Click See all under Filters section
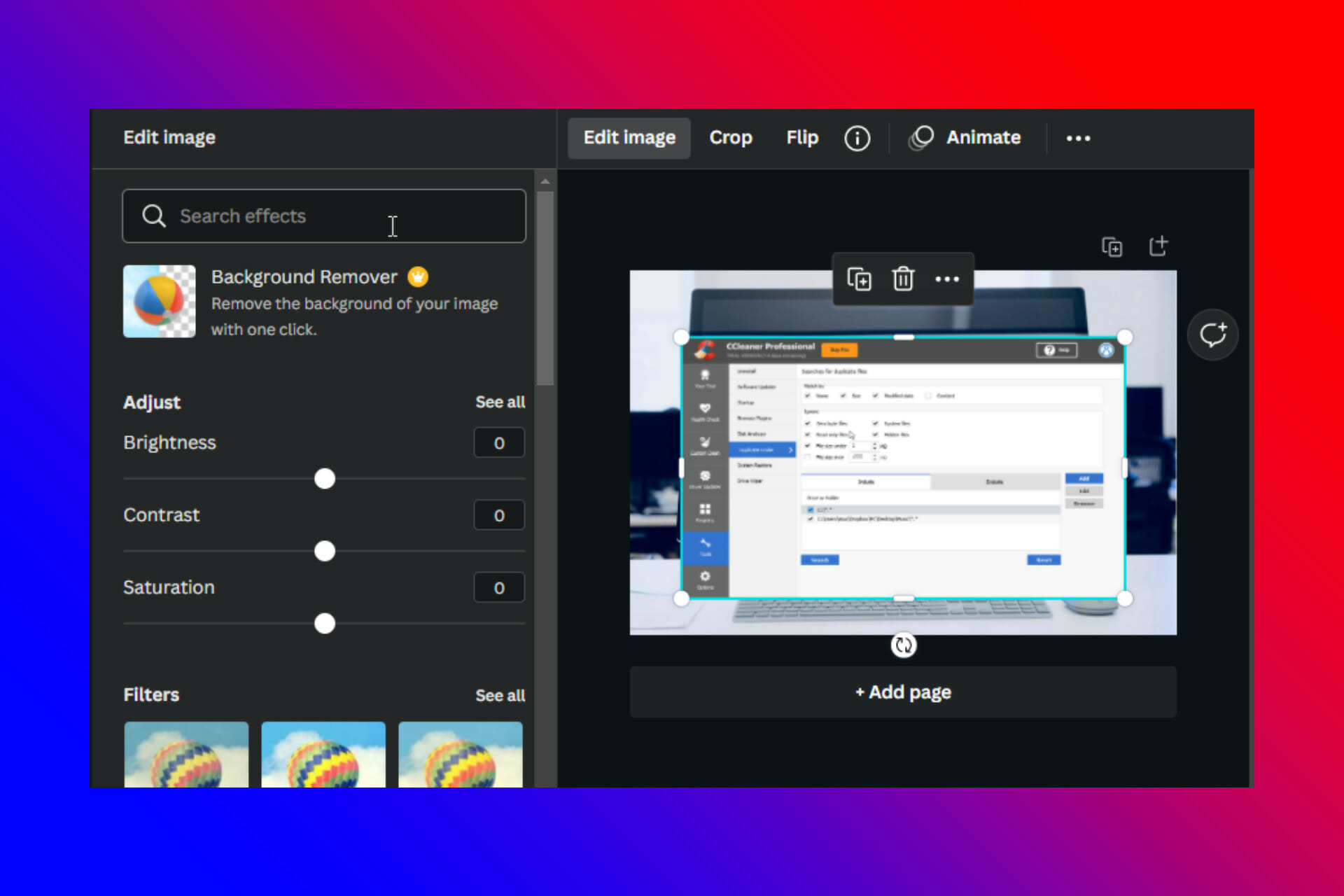This screenshot has height=896, width=1344. pos(499,694)
